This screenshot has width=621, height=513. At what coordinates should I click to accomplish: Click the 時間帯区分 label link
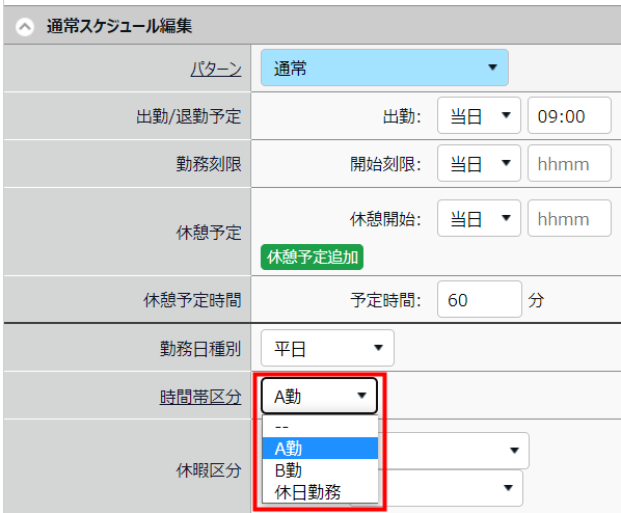tap(201, 397)
